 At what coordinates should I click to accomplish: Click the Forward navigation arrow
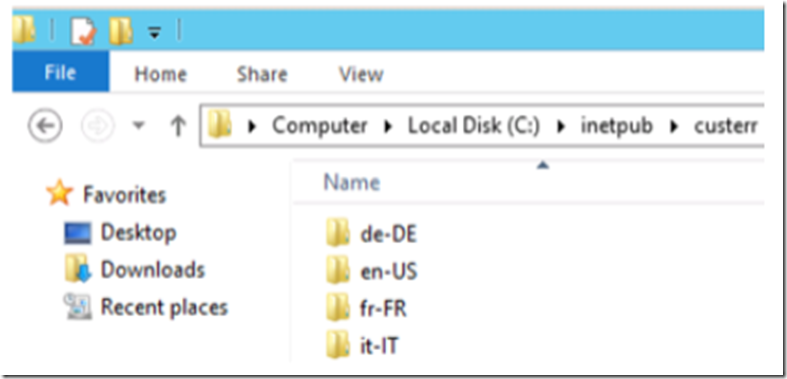click(x=98, y=125)
